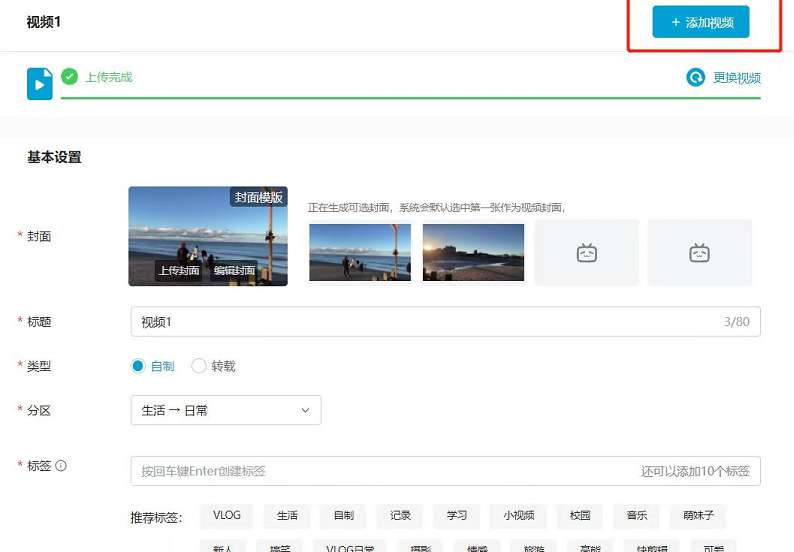Click inside the 标题 title input field
The height and width of the screenshot is (552, 794).
pos(420,322)
